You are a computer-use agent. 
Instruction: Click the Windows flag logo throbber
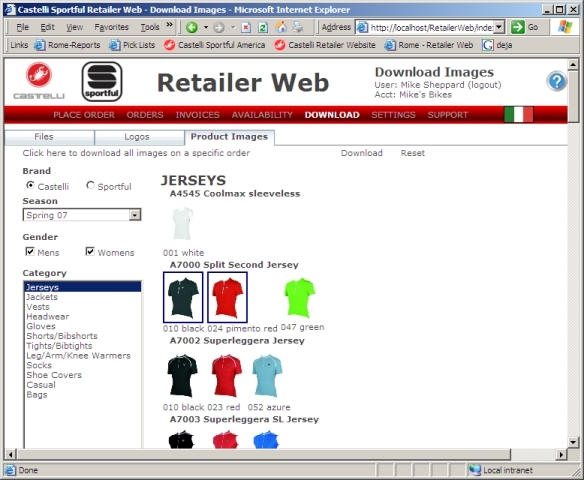tap(565, 27)
